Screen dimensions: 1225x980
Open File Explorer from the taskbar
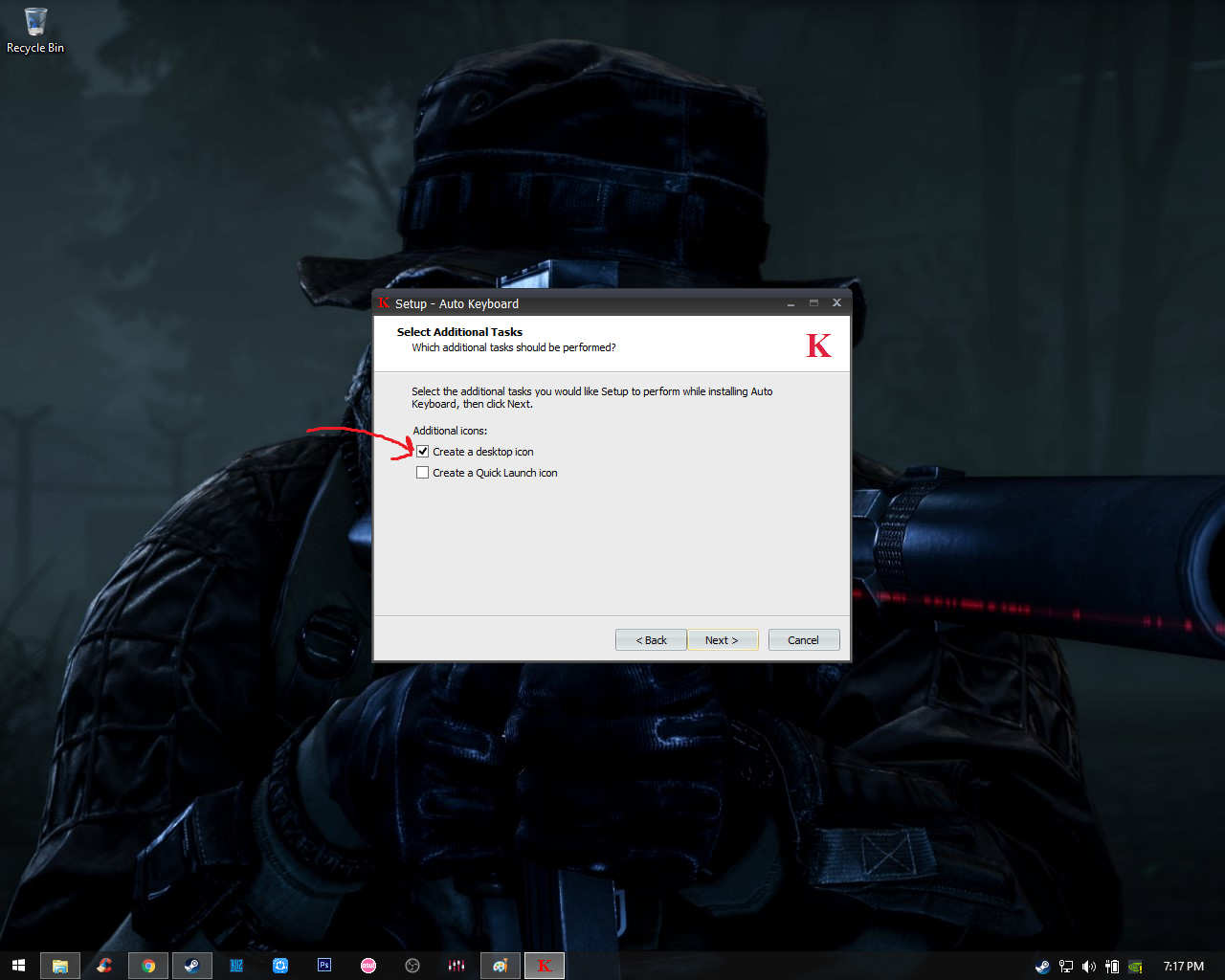tap(59, 966)
